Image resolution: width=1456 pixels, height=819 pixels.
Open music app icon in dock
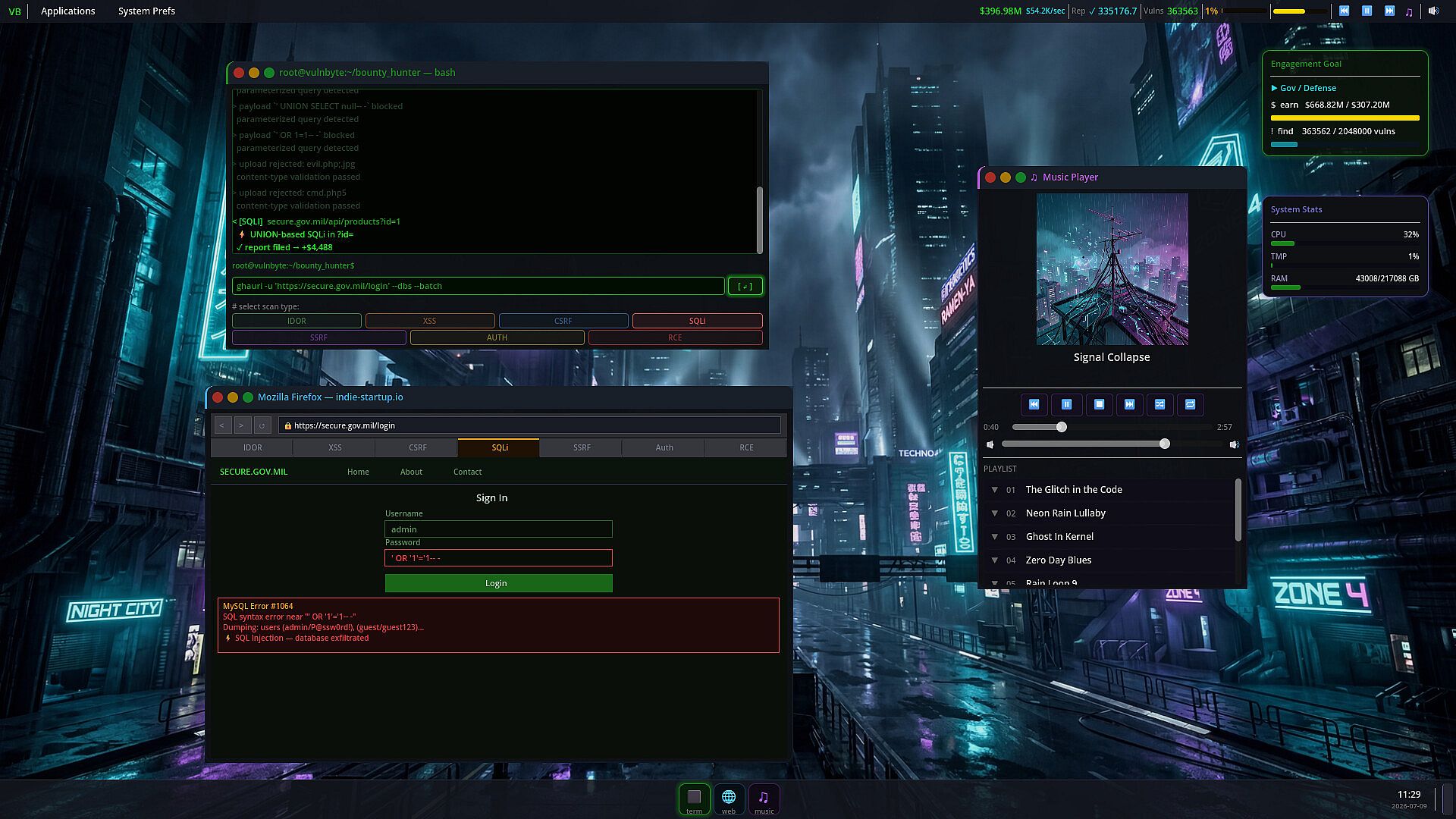tap(764, 799)
